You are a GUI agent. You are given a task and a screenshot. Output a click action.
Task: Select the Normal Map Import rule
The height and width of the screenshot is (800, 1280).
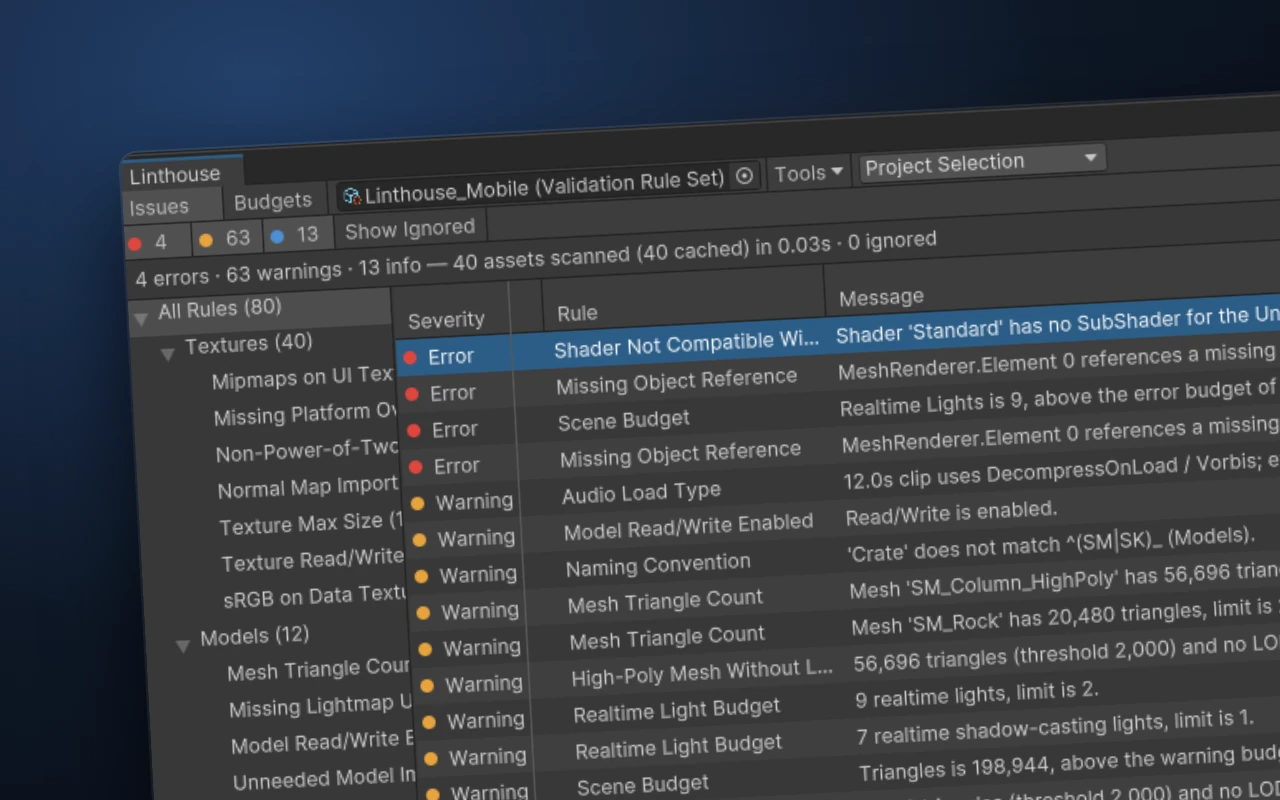coord(309,487)
